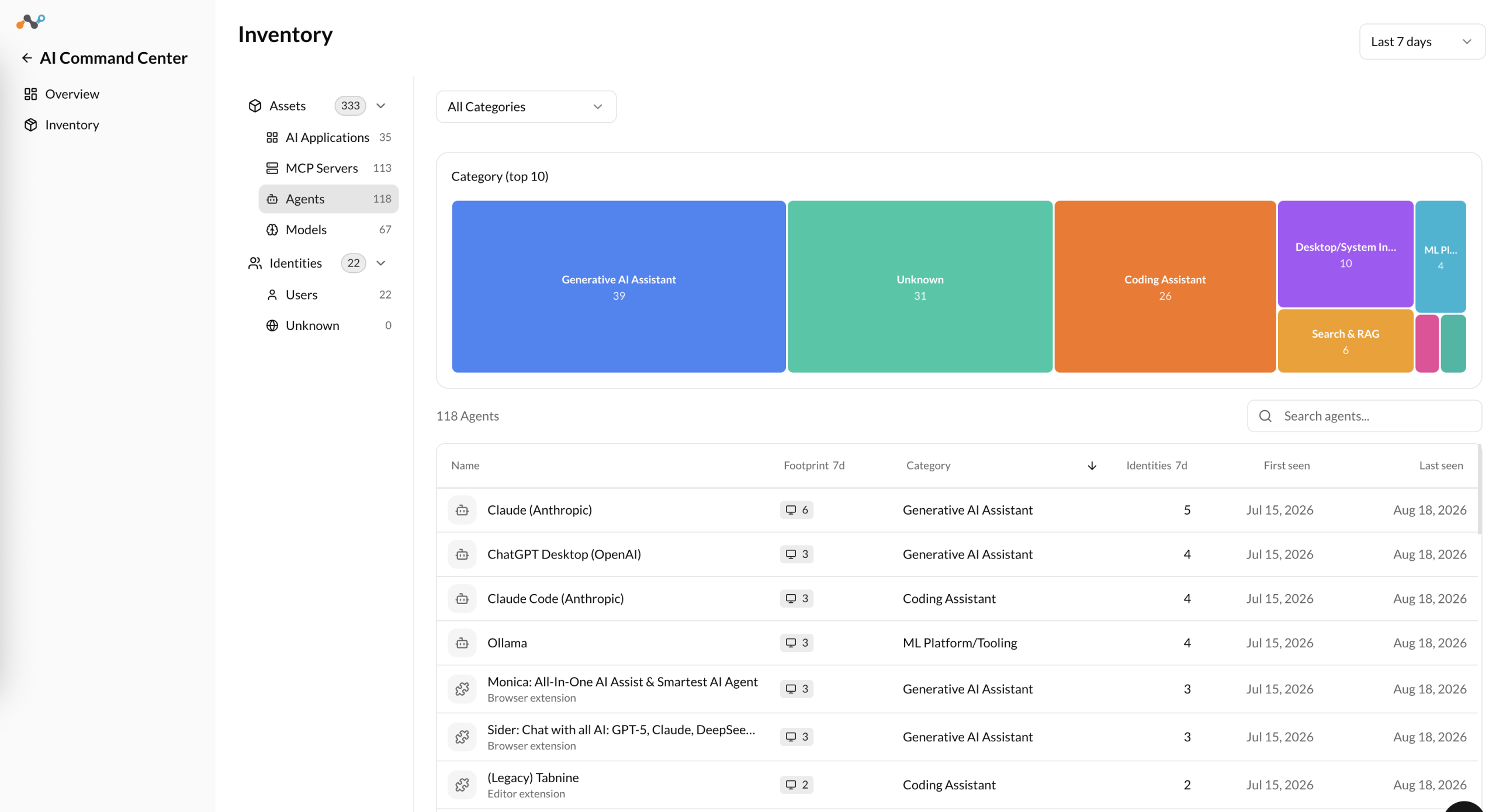Open Claude Code (Anthropic) agent

point(555,599)
